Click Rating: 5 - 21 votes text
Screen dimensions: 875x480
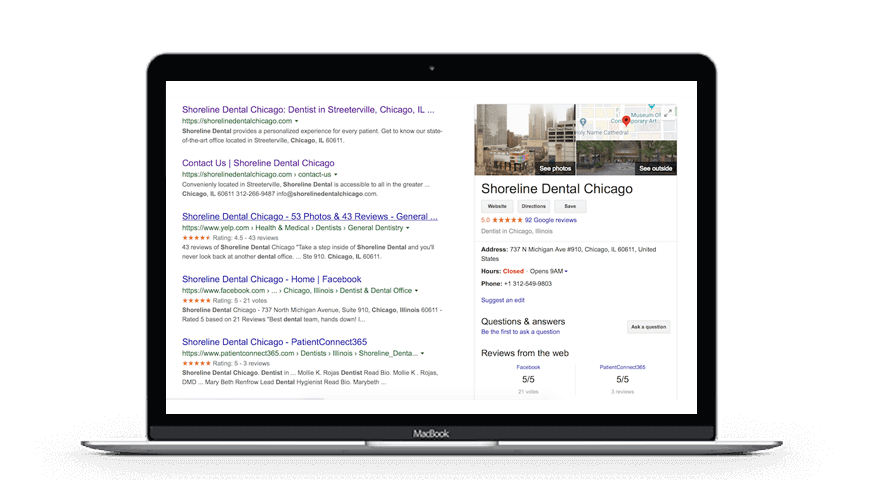(x=240, y=300)
